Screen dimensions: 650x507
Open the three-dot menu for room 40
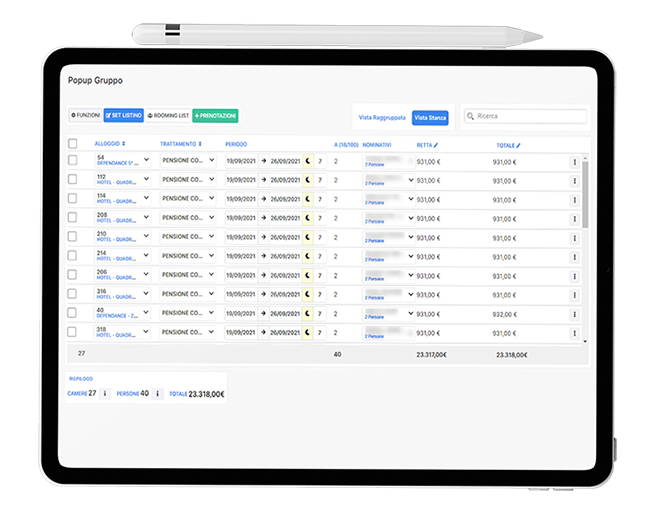click(x=575, y=314)
